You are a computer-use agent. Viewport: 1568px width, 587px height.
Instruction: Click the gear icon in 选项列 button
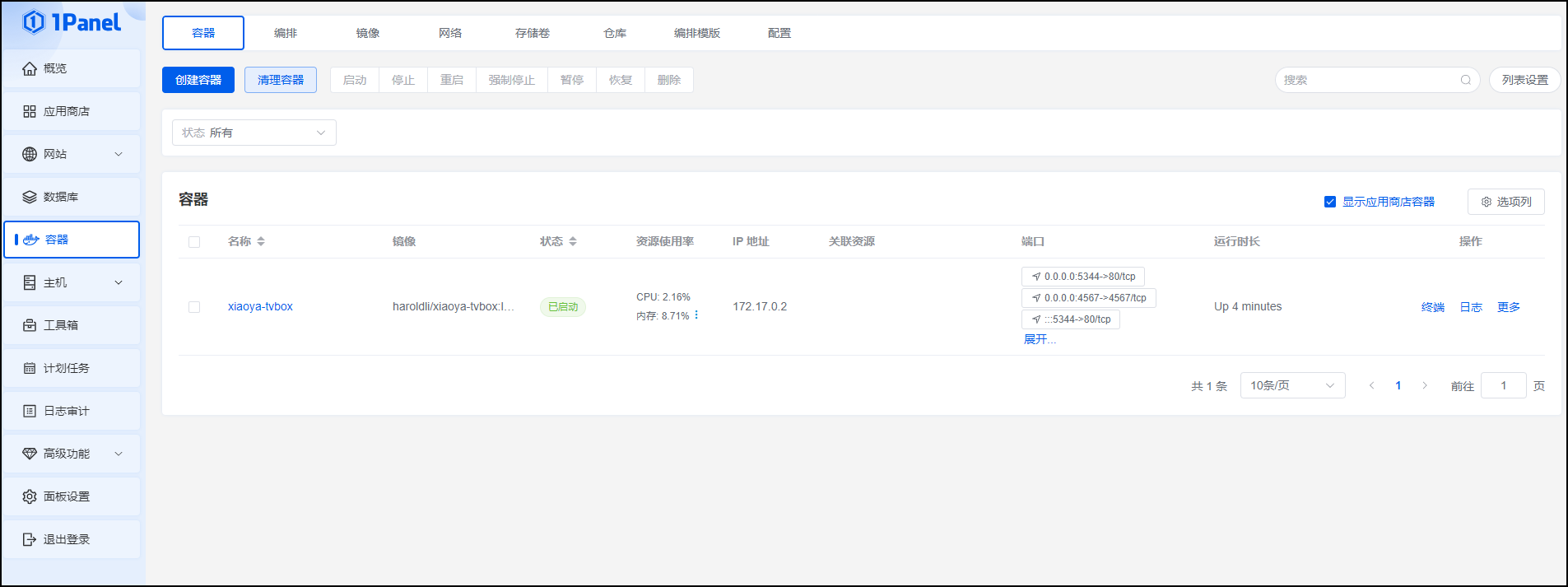pyautogui.click(x=1487, y=202)
